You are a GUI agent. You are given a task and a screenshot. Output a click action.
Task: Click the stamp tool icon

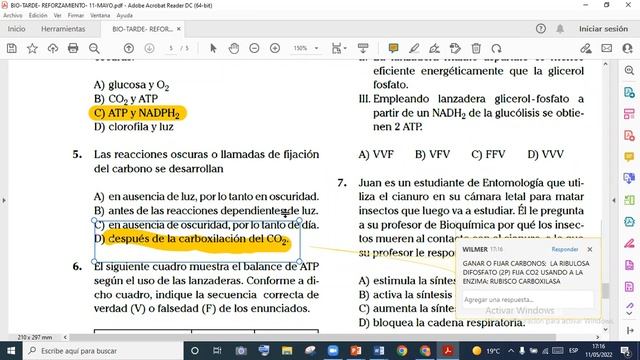coord(455,48)
